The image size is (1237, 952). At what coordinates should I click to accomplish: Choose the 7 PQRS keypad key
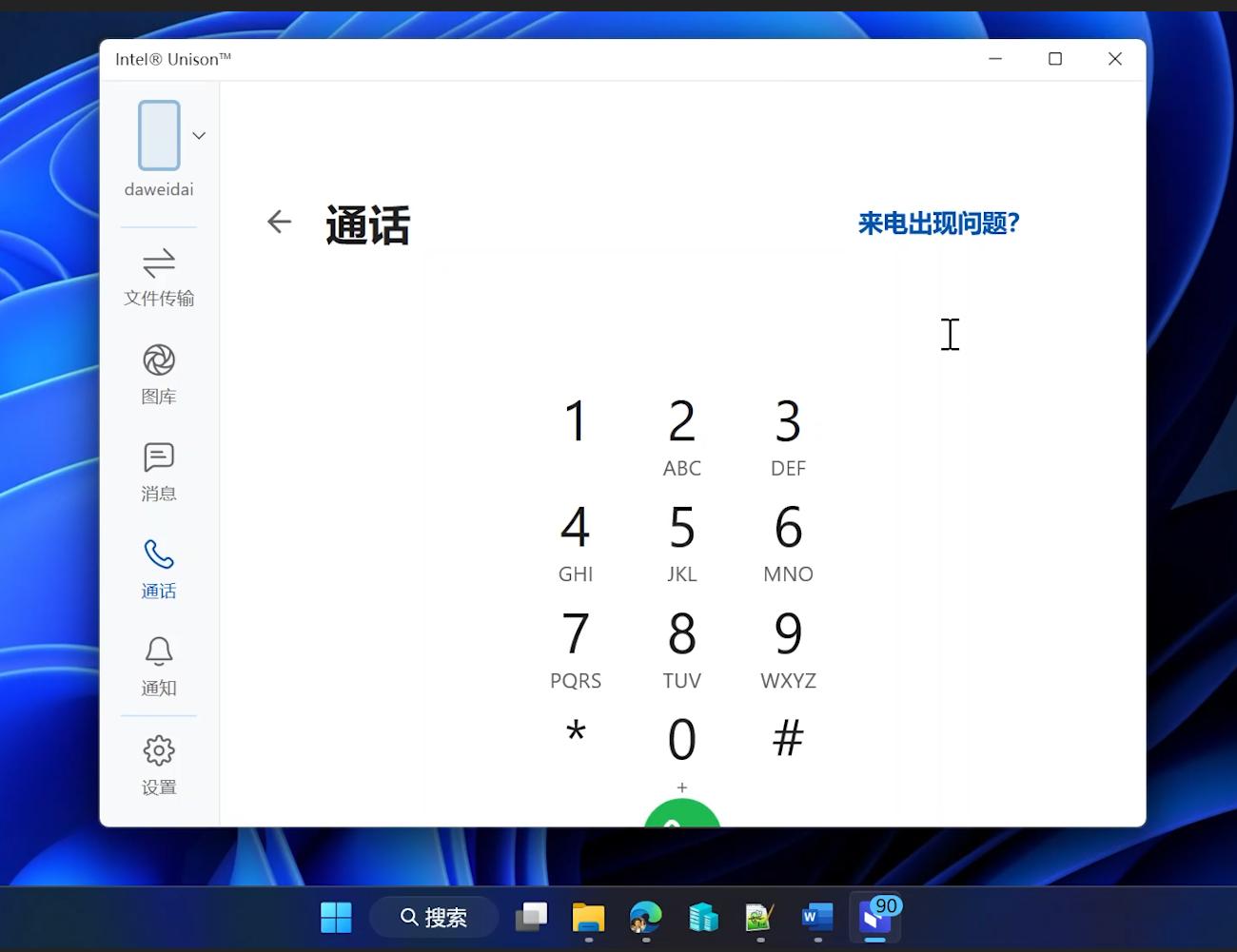(576, 650)
